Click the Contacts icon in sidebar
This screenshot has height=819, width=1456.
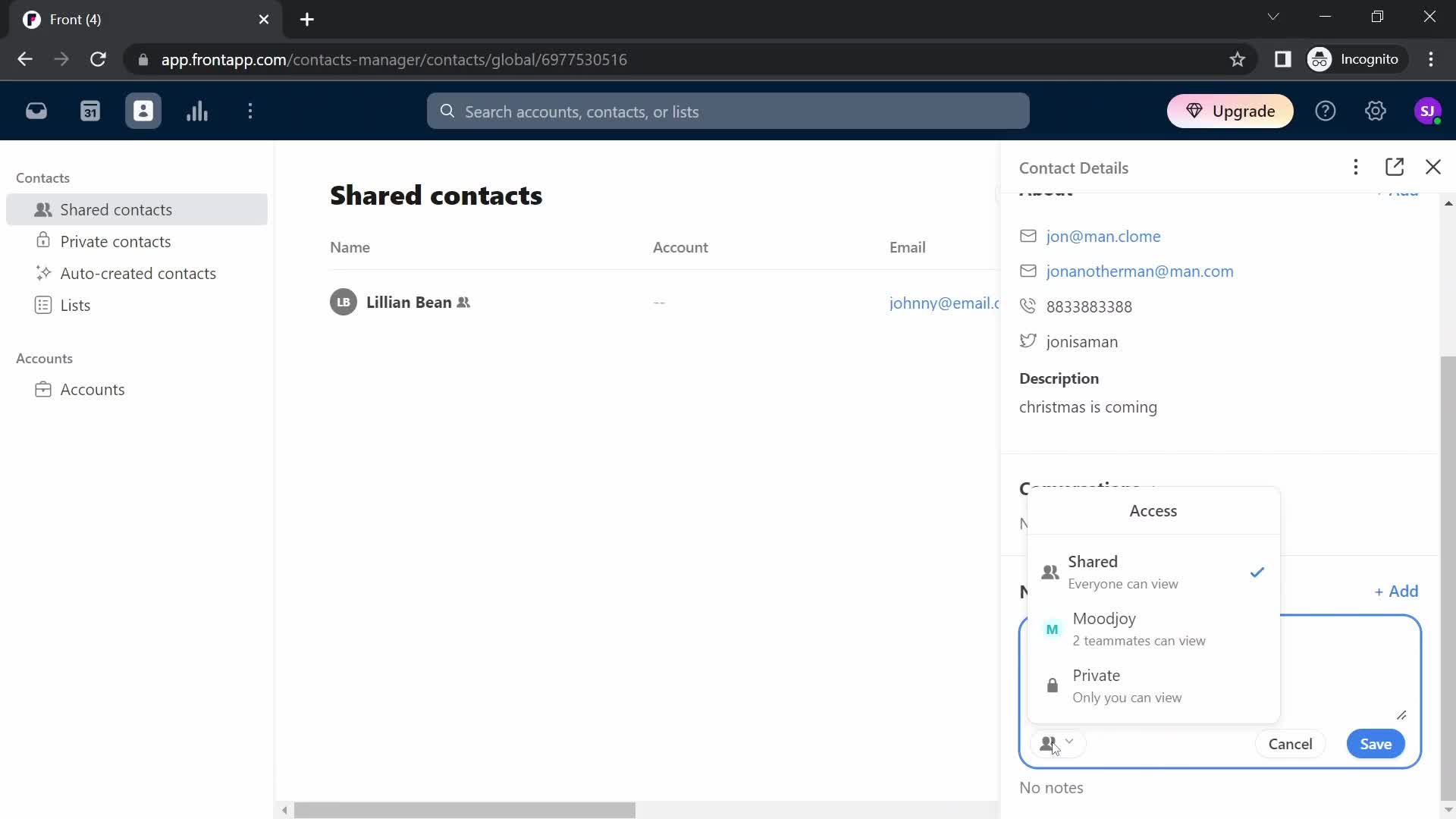click(x=143, y=111)
